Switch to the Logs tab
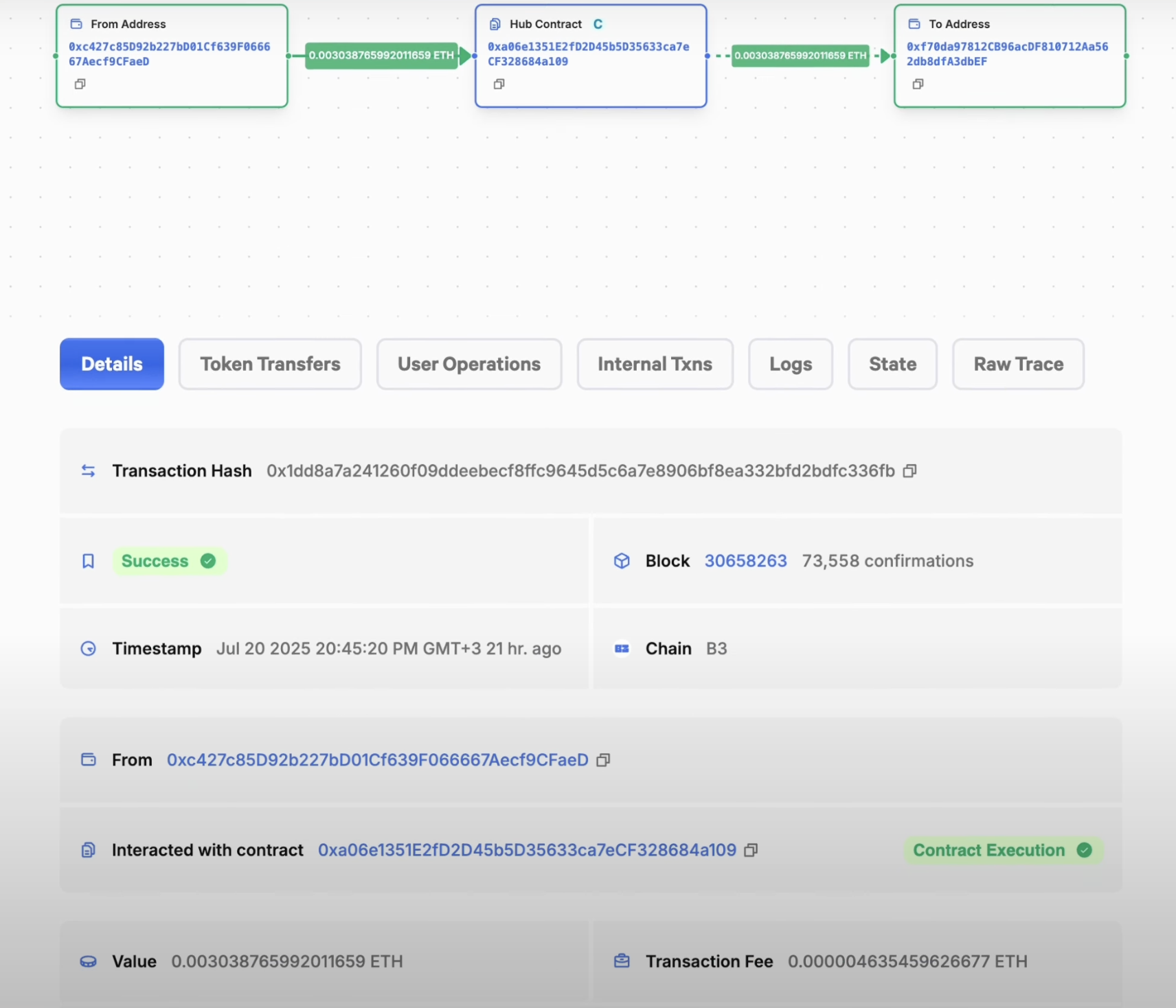1176x1008 pixels. click(791, 364)
